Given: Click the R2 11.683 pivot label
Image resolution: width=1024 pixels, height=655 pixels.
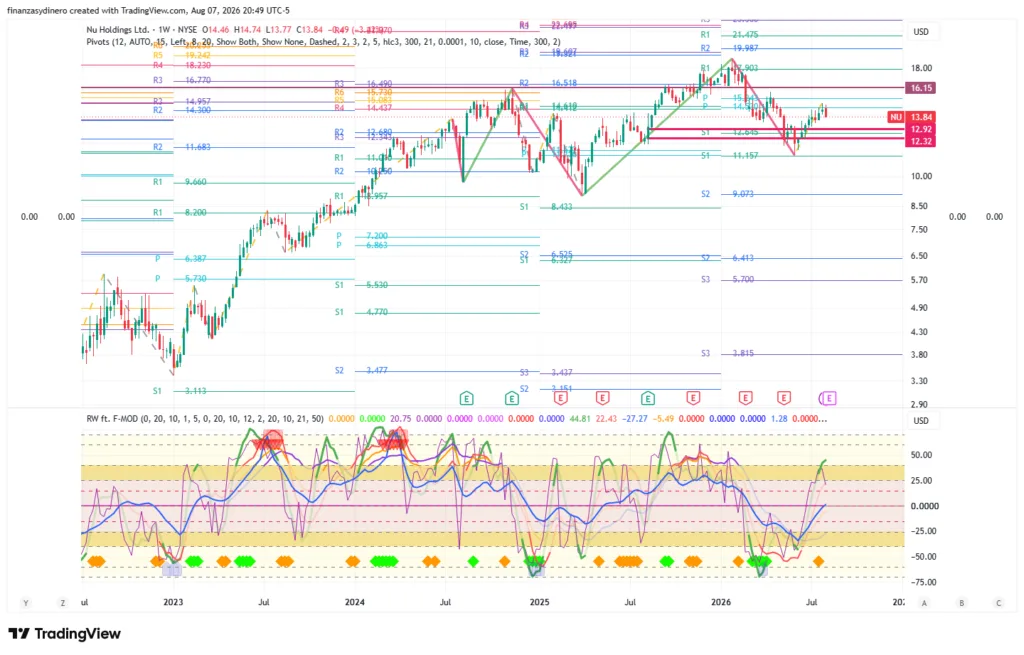Looking at the screenshot, I should (182, 148).
